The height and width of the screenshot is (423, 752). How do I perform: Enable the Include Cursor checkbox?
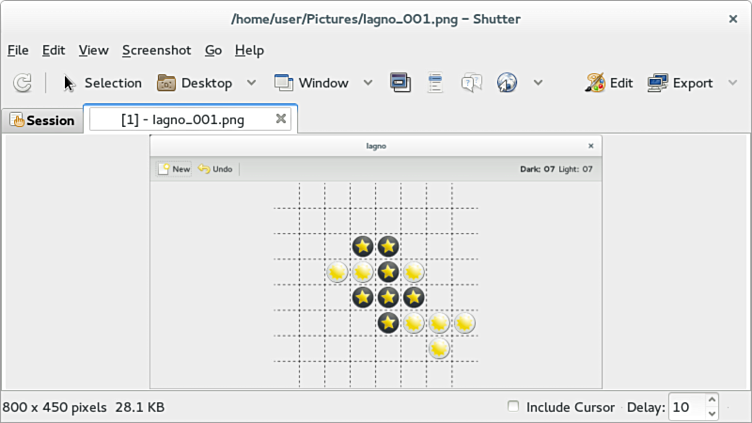513,407
